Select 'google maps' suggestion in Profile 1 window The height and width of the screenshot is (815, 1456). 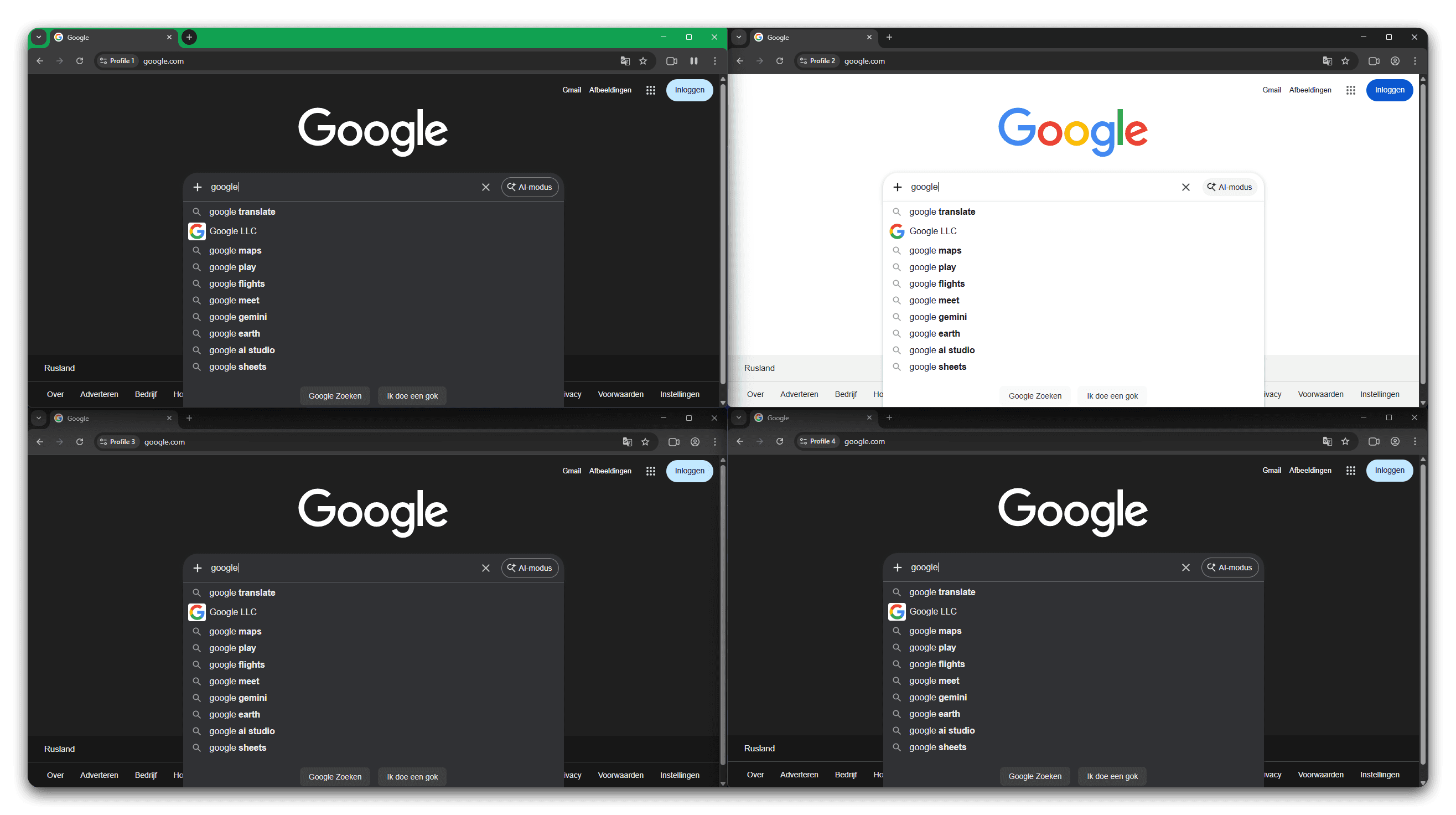pyautogui.click(x=235, y=251)
